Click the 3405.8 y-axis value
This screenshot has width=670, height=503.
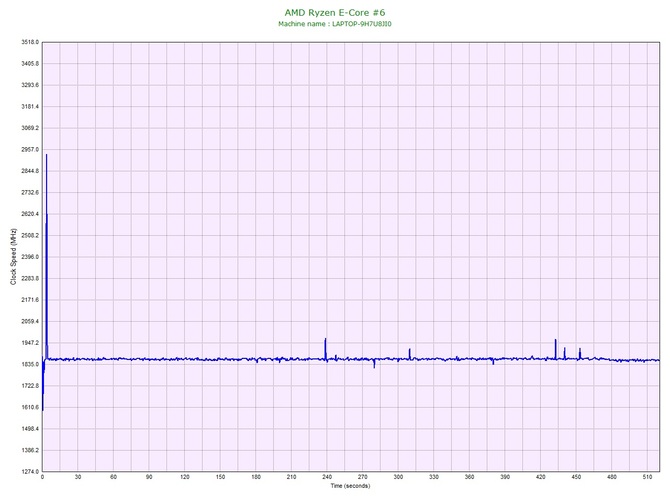tap(30, 64)
